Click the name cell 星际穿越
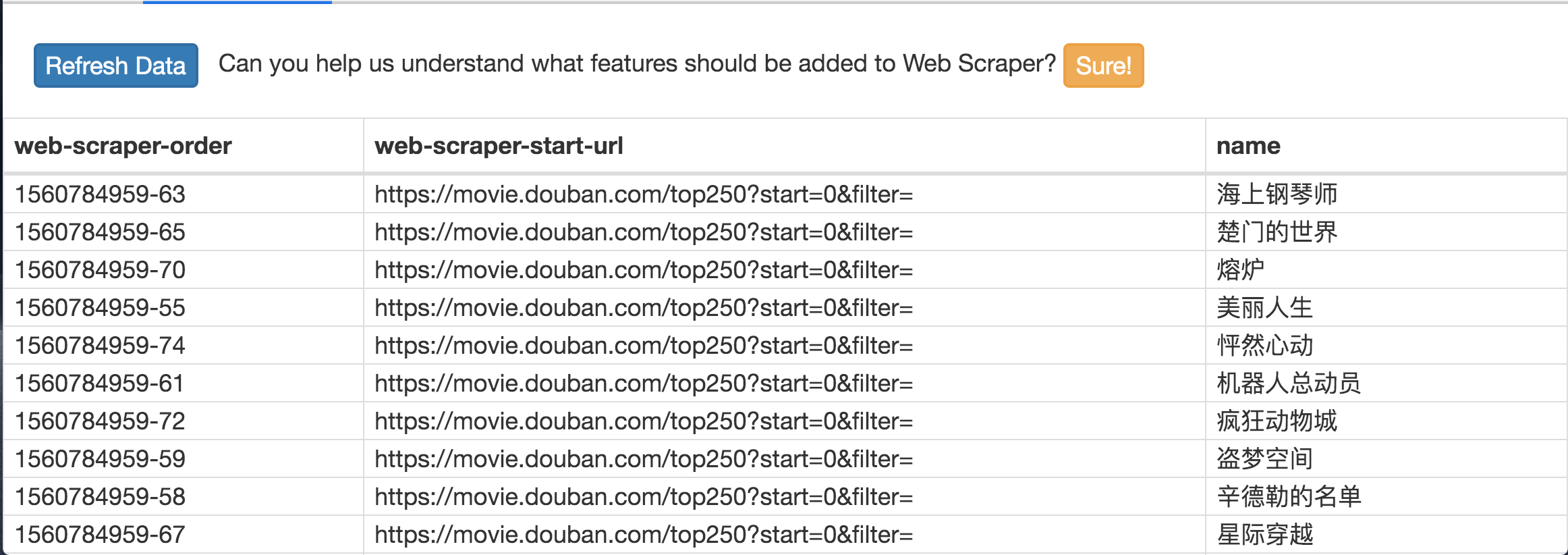 (x=1264, y=535)
